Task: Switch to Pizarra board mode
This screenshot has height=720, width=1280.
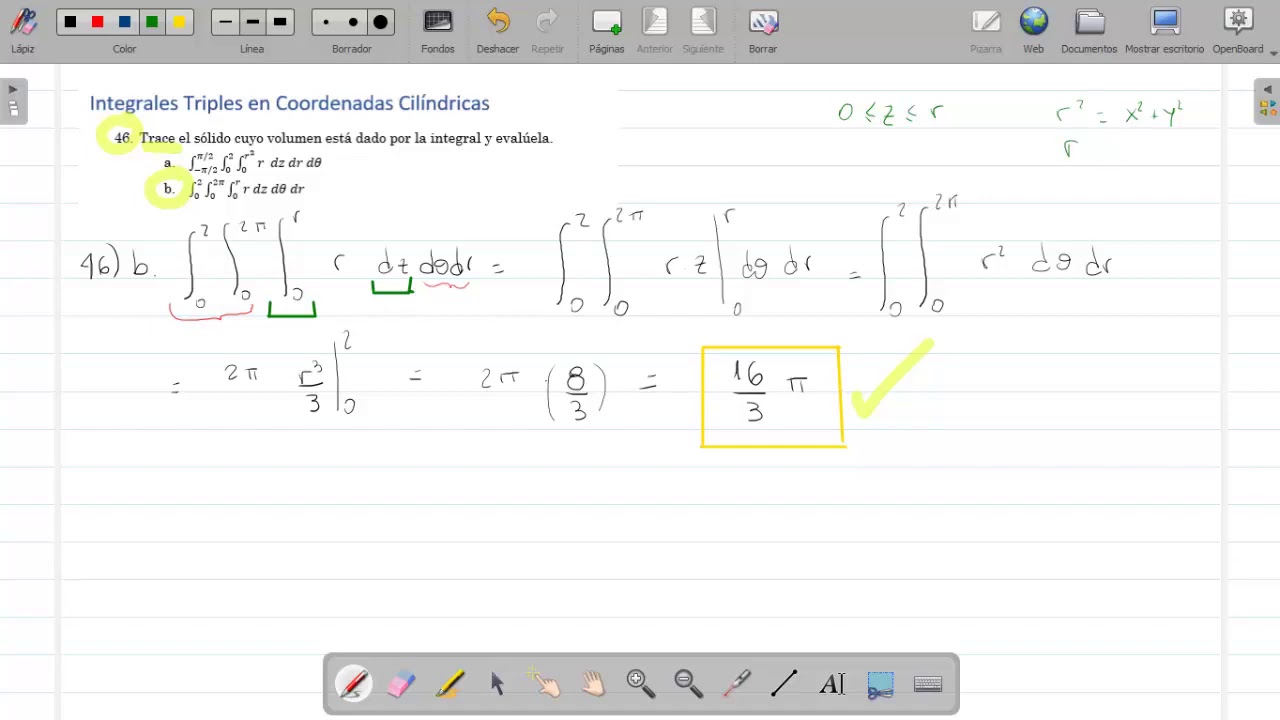Action: tap(986, 30)
